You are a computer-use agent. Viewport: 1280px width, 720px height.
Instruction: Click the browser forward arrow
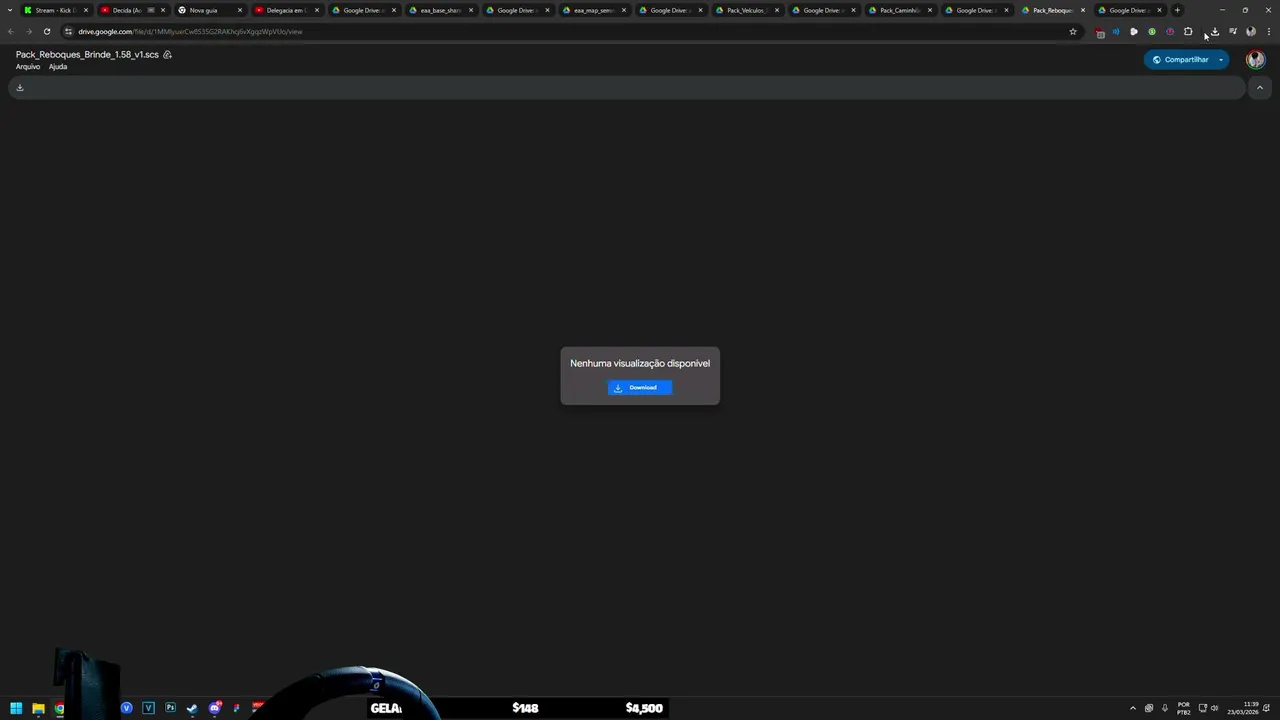(28, 32)
